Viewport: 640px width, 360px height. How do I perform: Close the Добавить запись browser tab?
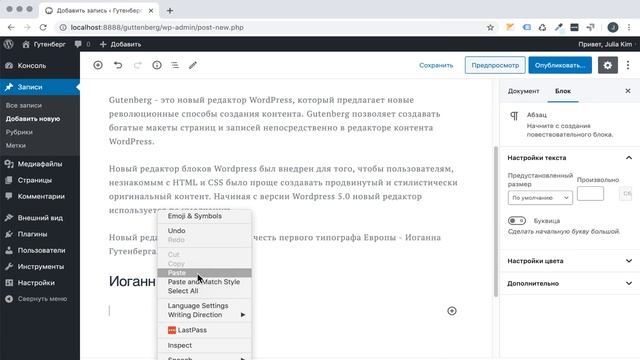pyautogui.click(x=151, y=11)
